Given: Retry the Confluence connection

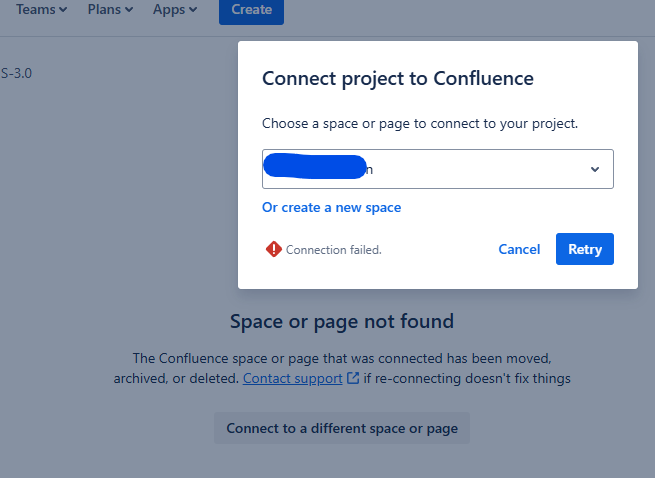Looking at the screenshot, I should (585, 249).
